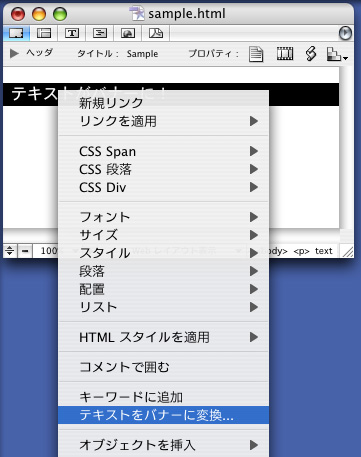Image resolution: width=361 pixels, height=457 pixels.
Task: Click the round arrow button at toolbar right
Action: point(345,33)
